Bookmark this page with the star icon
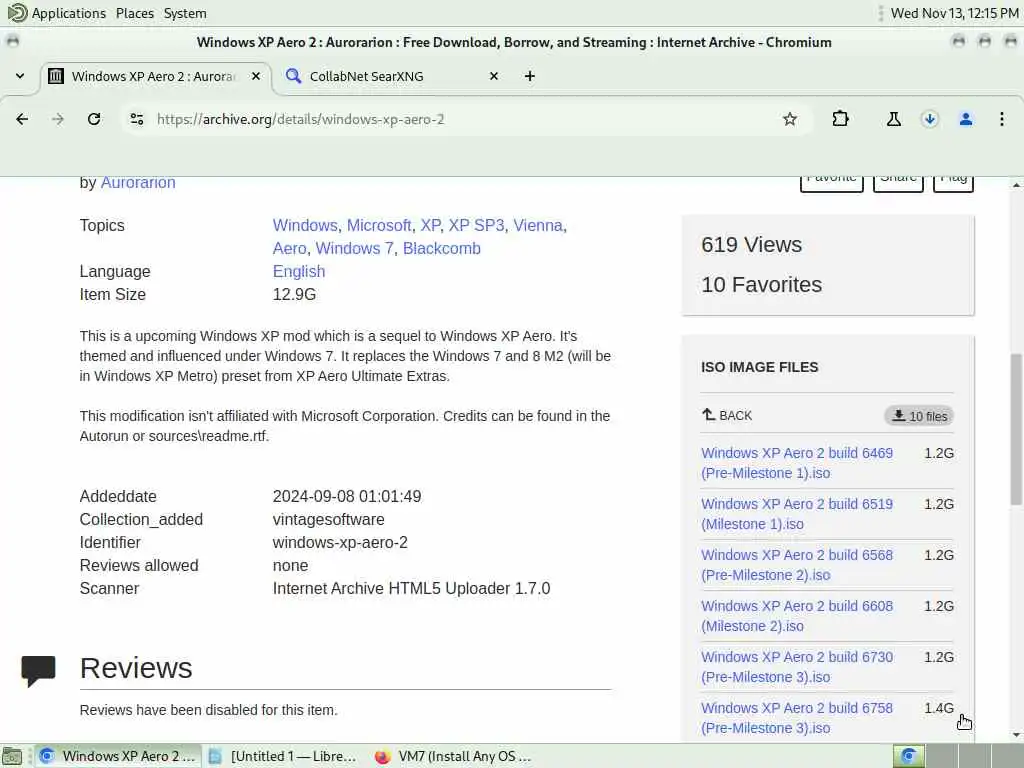 tap(790, 119)
